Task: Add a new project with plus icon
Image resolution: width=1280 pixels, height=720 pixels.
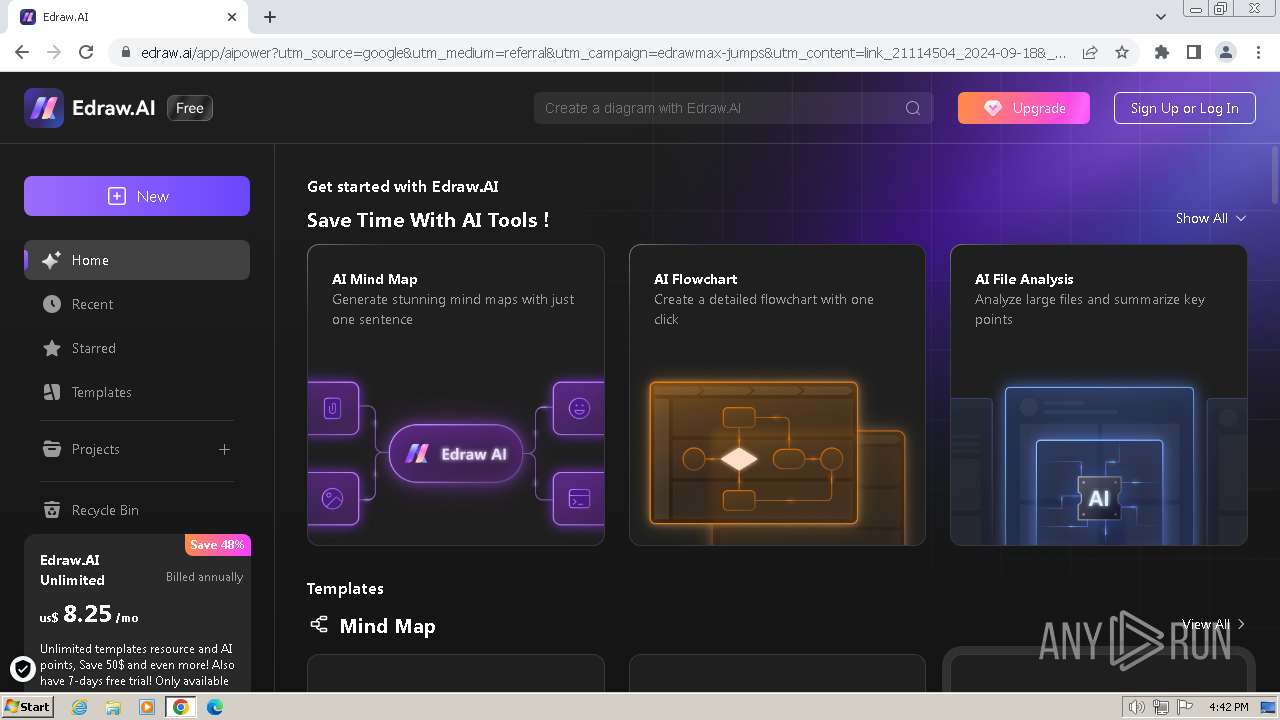Action: [x=224, y=449]
